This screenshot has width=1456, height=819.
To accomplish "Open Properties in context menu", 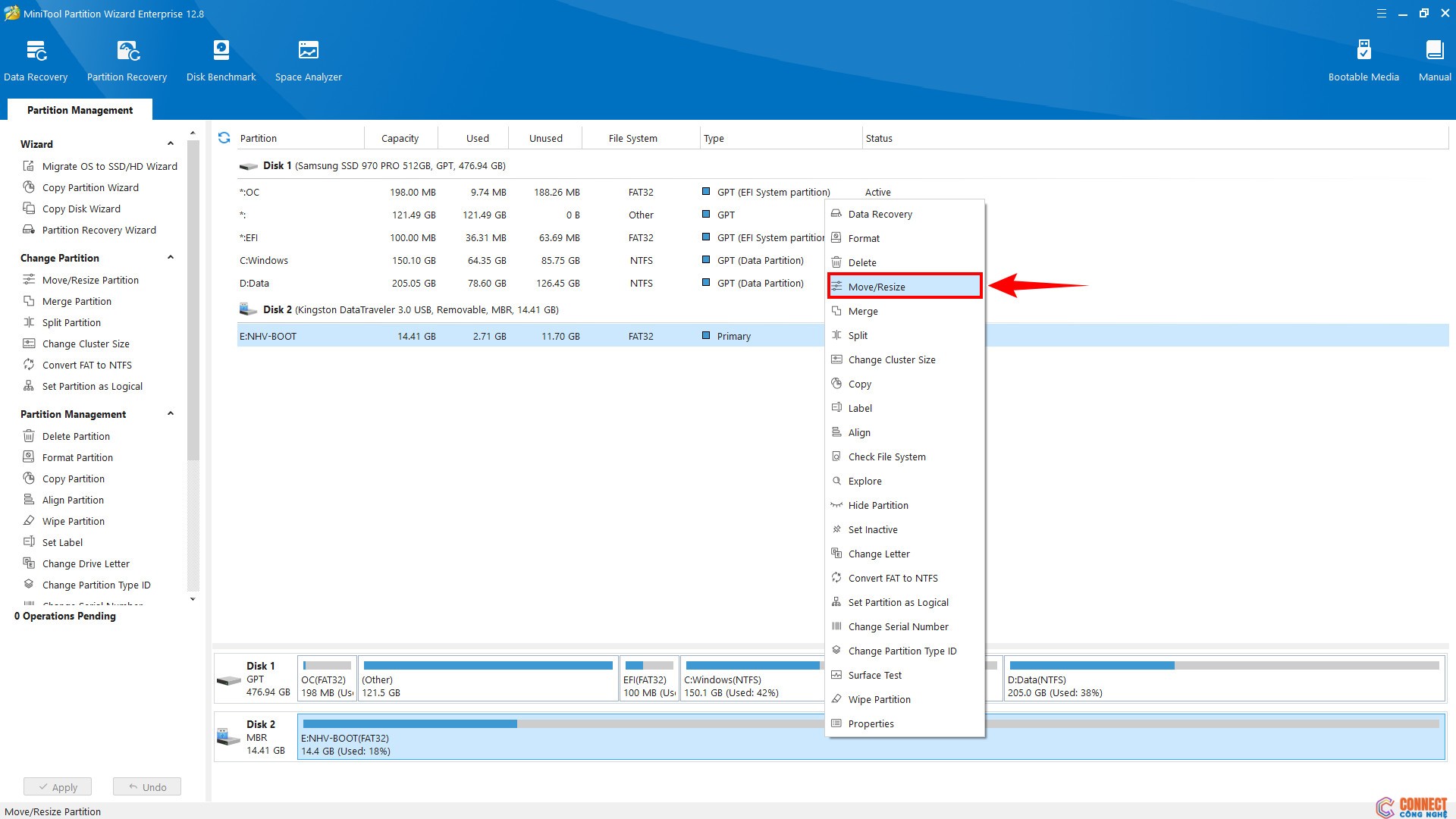I will [905, 723].
